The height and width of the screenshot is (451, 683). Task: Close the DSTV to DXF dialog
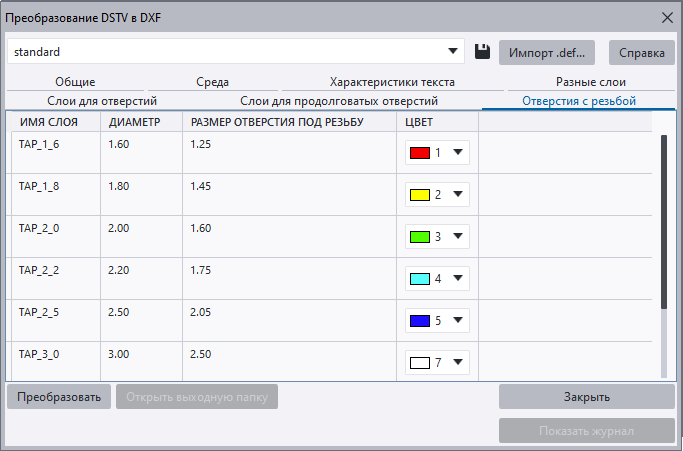coord(667,18)
